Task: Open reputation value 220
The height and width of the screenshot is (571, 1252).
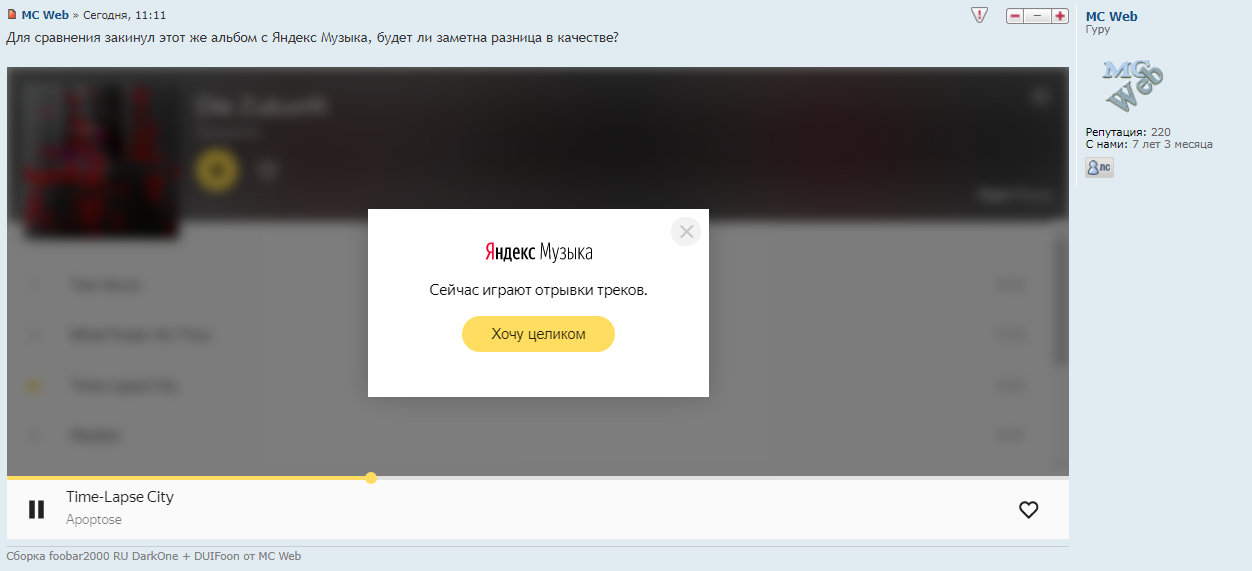Action: pos(1161,132)
